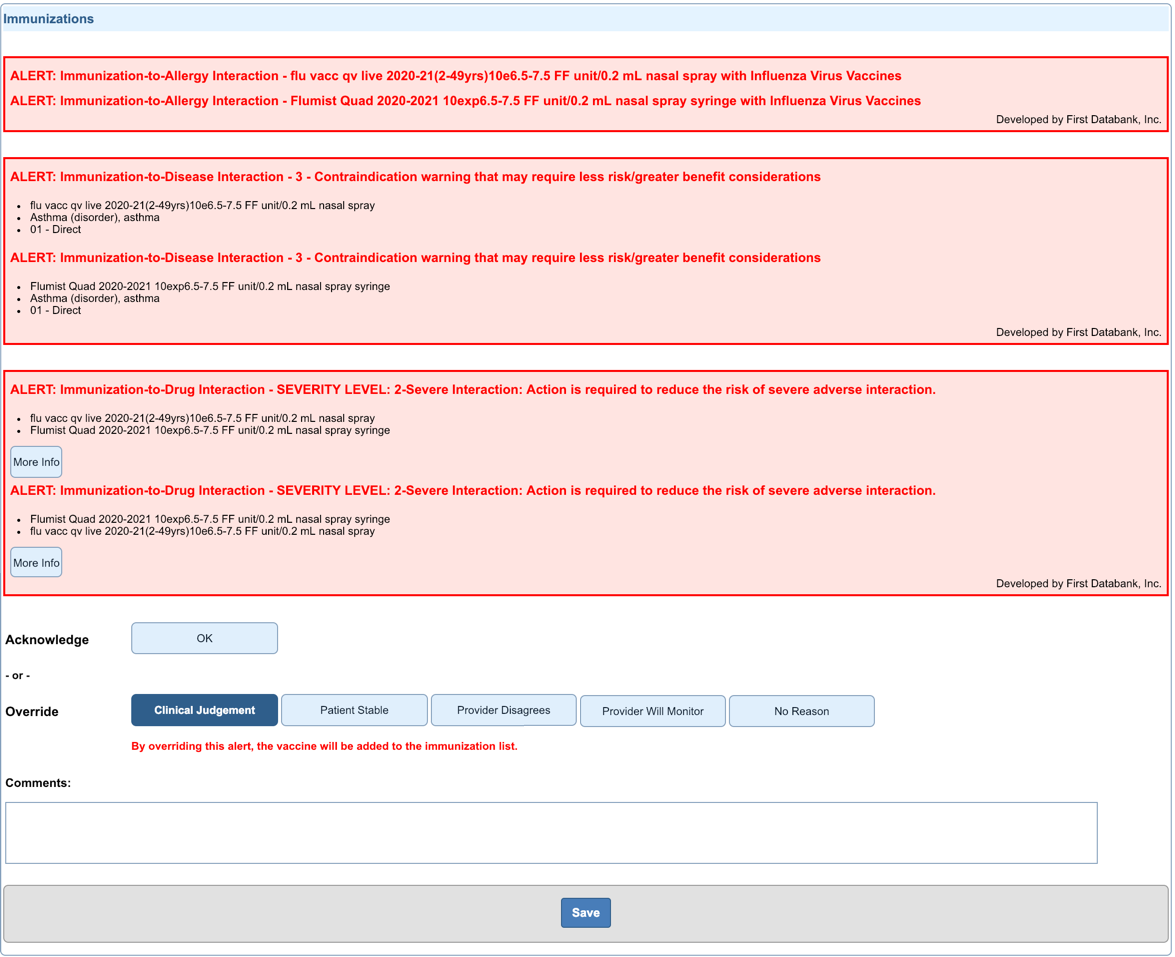Select Provider Will Monitor override reason
The image size is (1175, 957).
tap(653, 711)
